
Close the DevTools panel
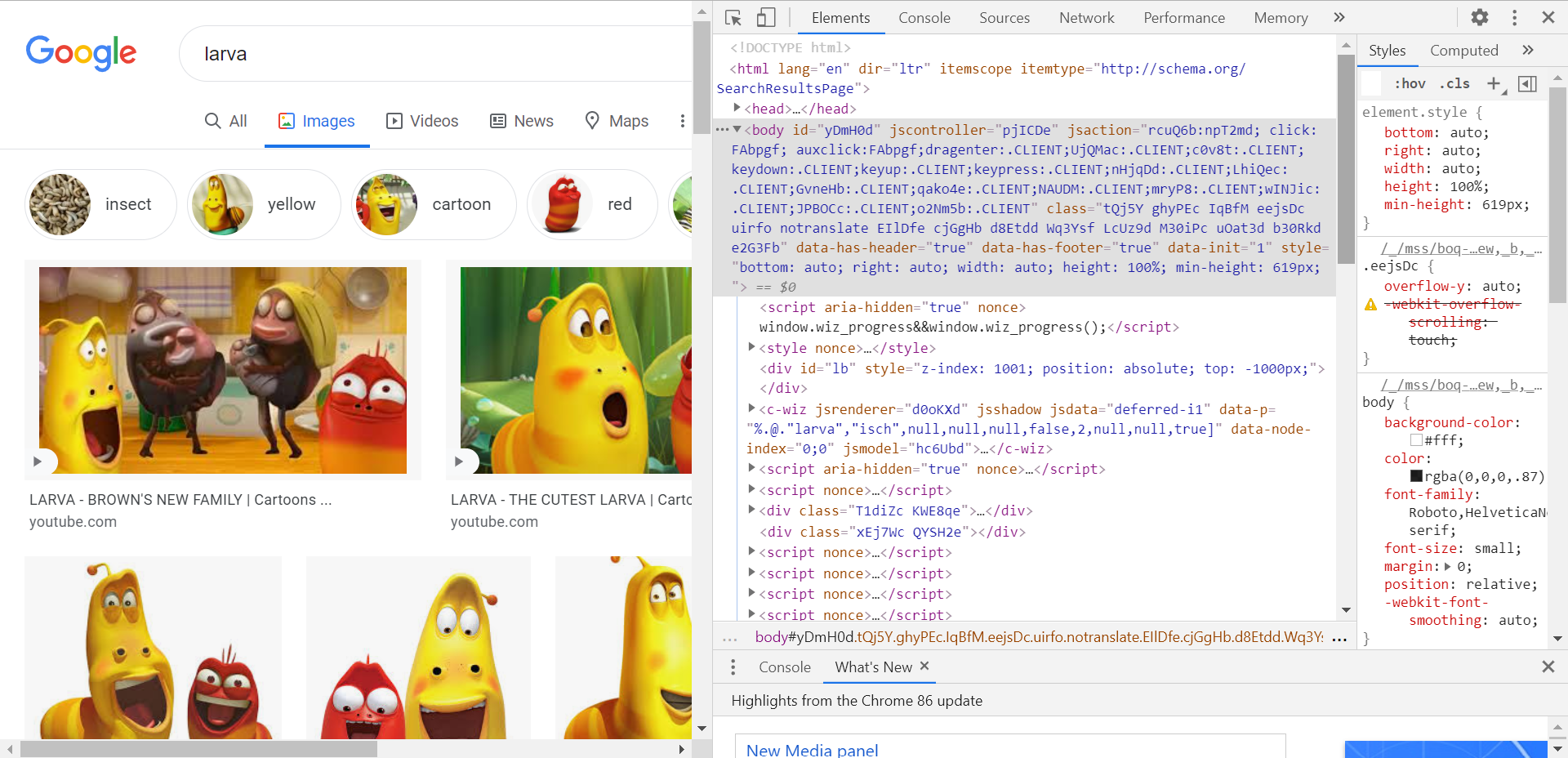point(1548,17)
